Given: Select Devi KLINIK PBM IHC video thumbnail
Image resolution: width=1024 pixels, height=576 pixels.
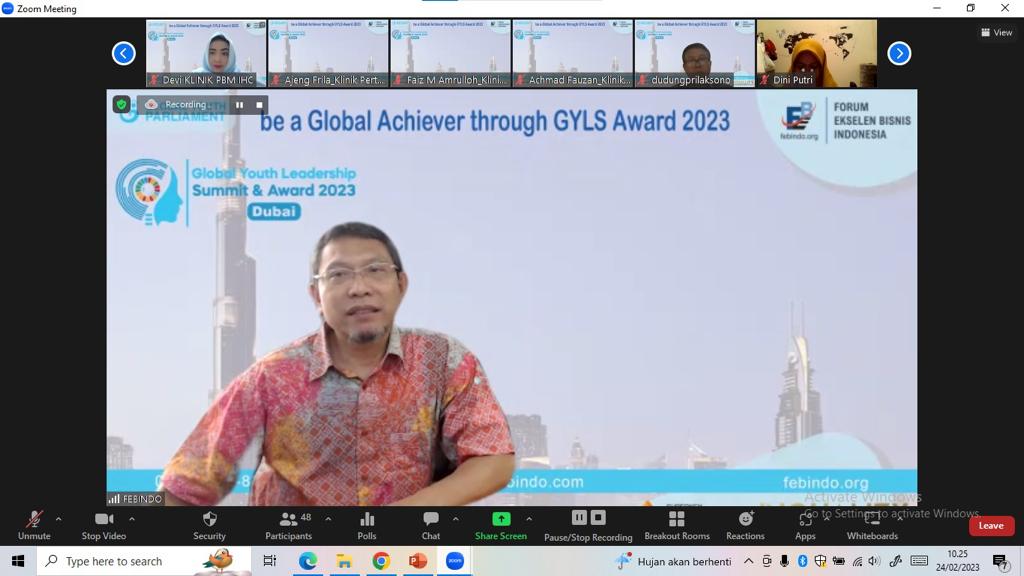Looking at the screenshot, I should tap(206, 54).
